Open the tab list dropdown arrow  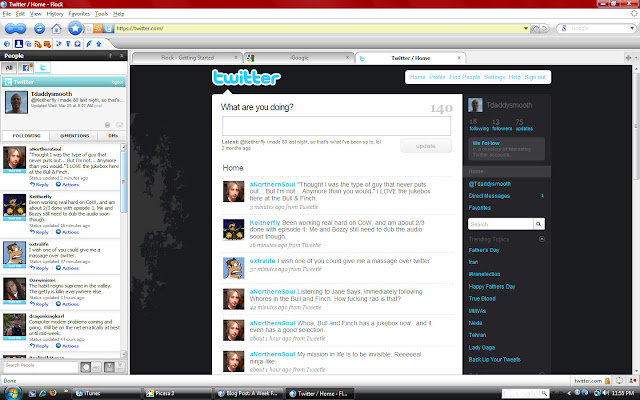pos(636,58)
